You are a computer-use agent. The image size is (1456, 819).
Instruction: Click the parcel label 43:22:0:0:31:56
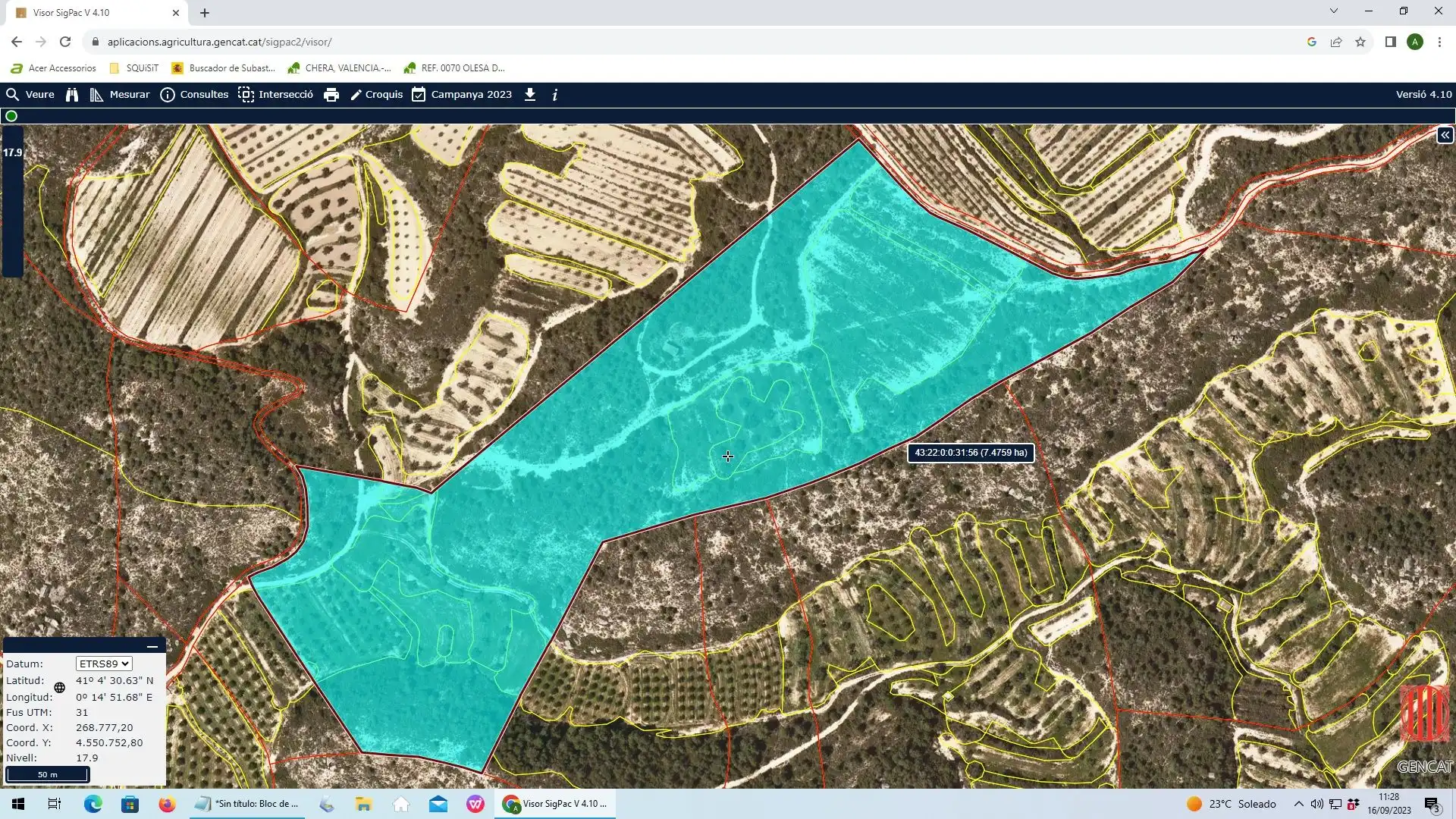(971, 453)
